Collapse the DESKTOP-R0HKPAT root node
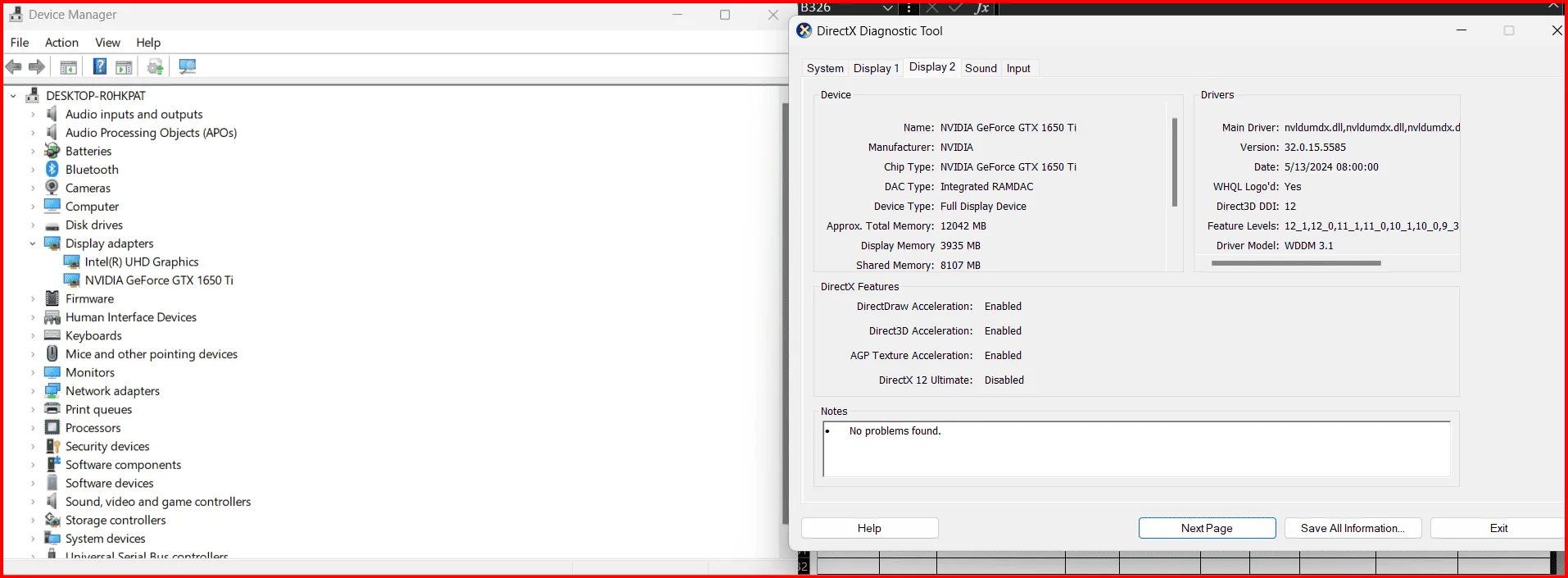1568x578 pixels. point(13,96)
